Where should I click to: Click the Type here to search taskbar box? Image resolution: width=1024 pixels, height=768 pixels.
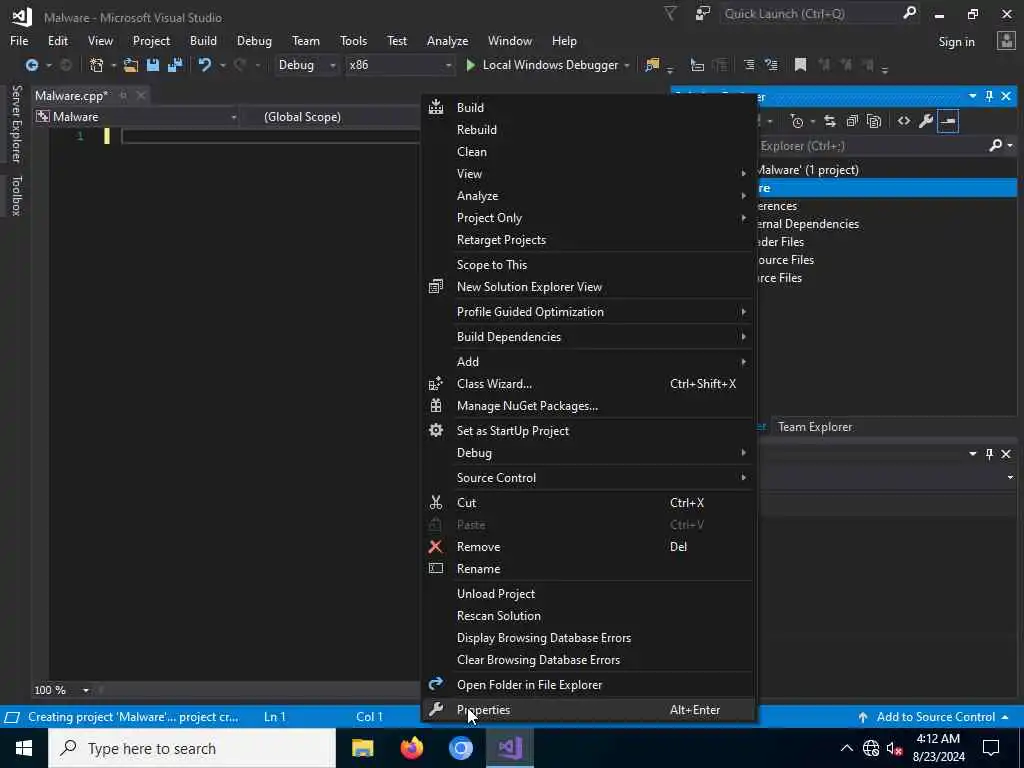(192, 748)
